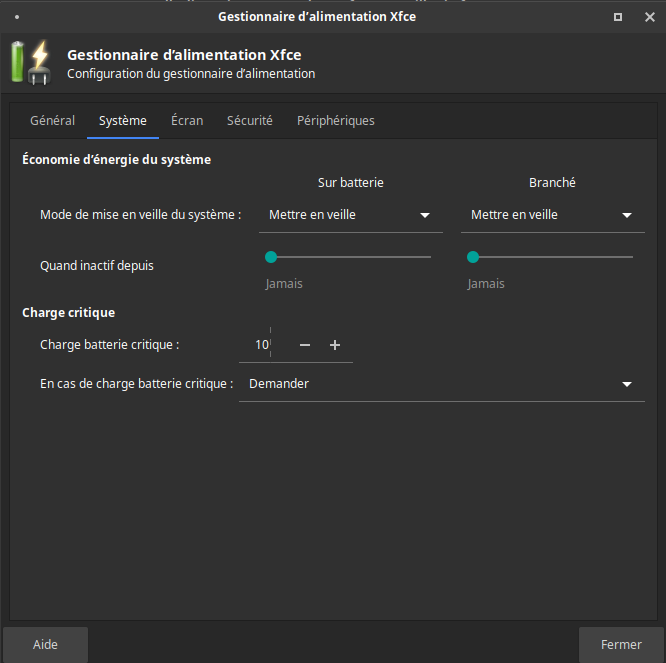Click the Sur batterie inactivity slider handle

tap(271, 257)
